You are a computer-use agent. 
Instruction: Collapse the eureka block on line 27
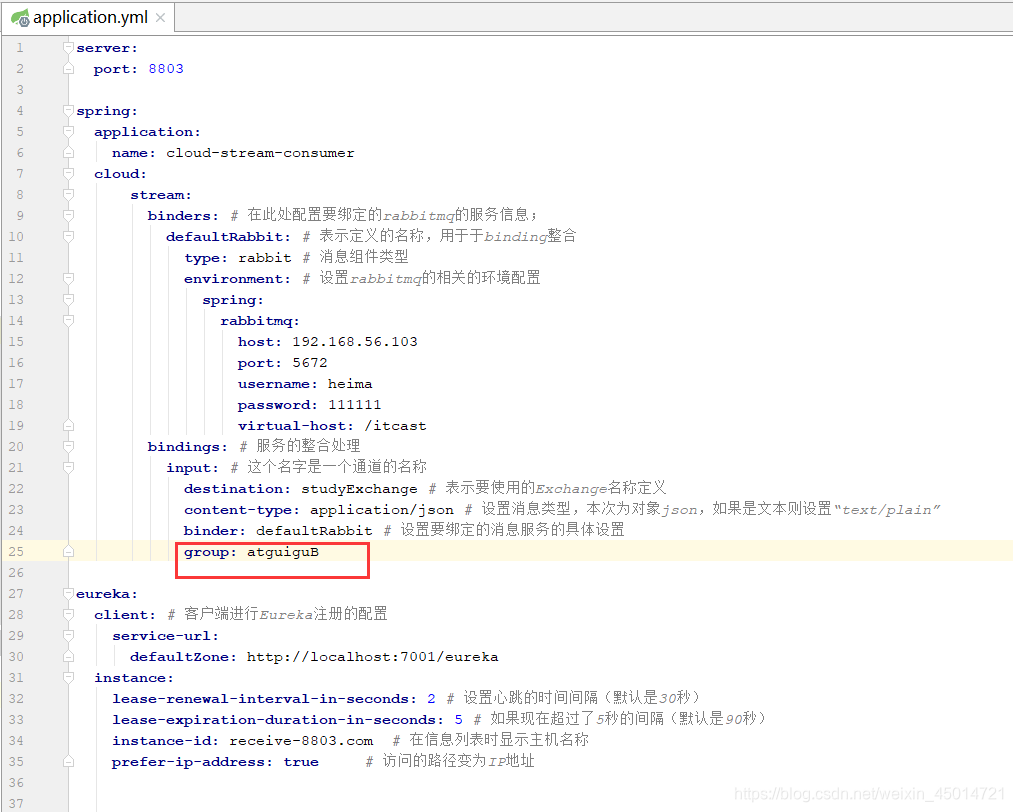coord(68,593)
